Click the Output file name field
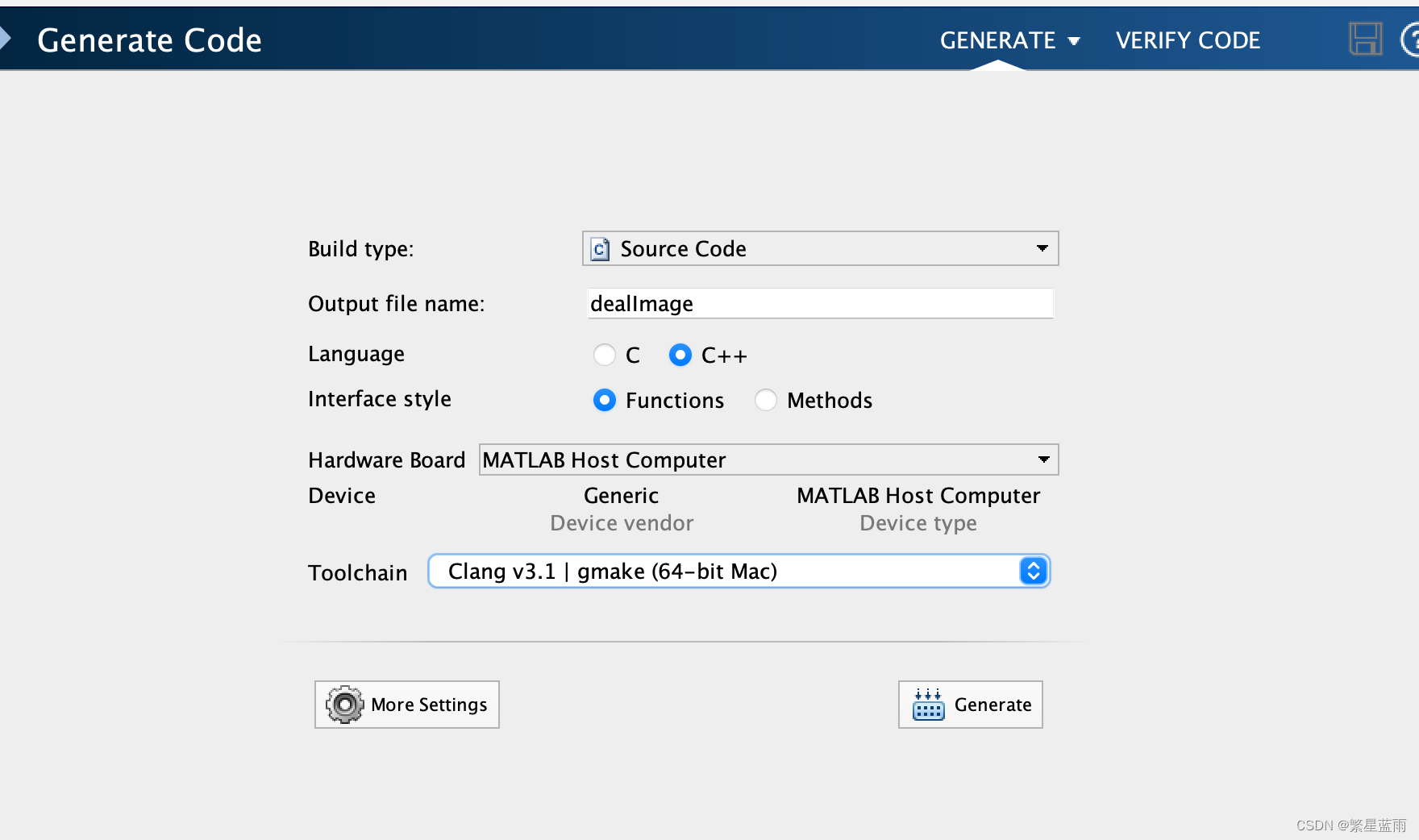The height and width of the screenshot is (840, 1419). 819,304
